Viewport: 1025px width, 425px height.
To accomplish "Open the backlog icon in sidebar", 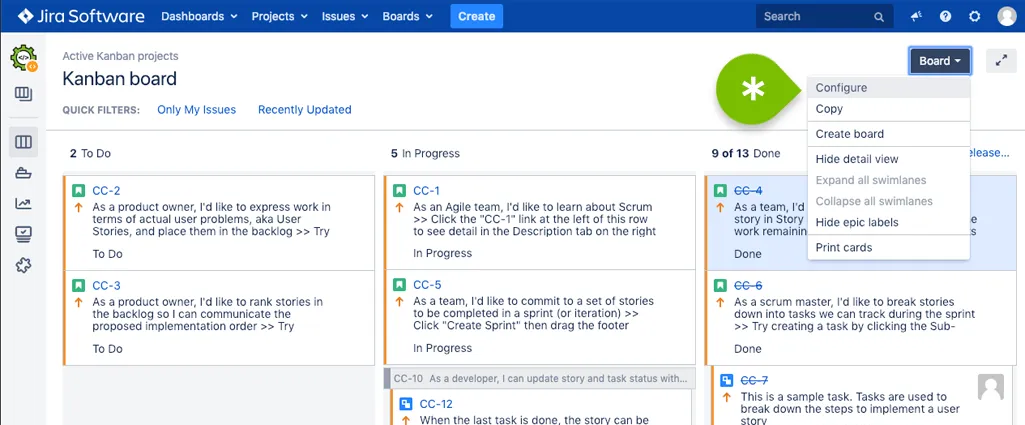I will (24, 94).
